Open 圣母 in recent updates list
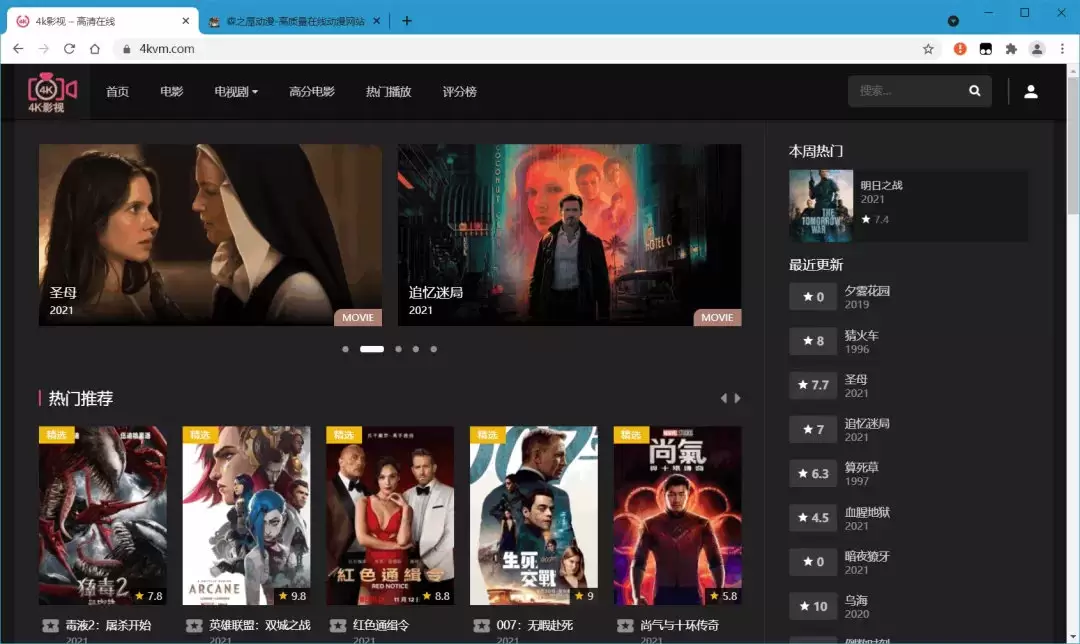This screenshot has width=1080, height=644. (856, 380)
